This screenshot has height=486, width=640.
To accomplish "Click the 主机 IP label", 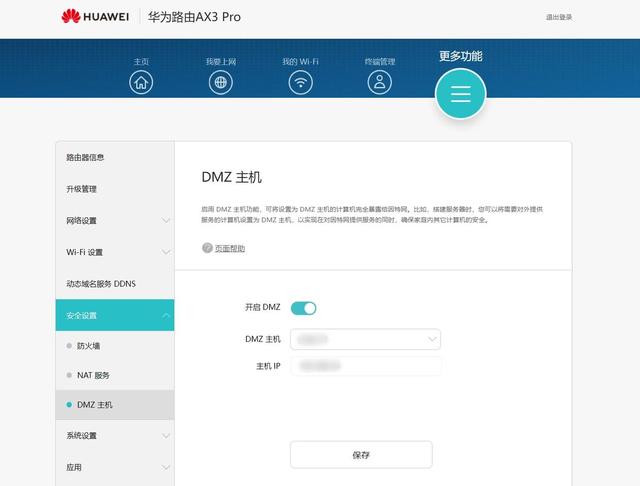I will (268, 366).
